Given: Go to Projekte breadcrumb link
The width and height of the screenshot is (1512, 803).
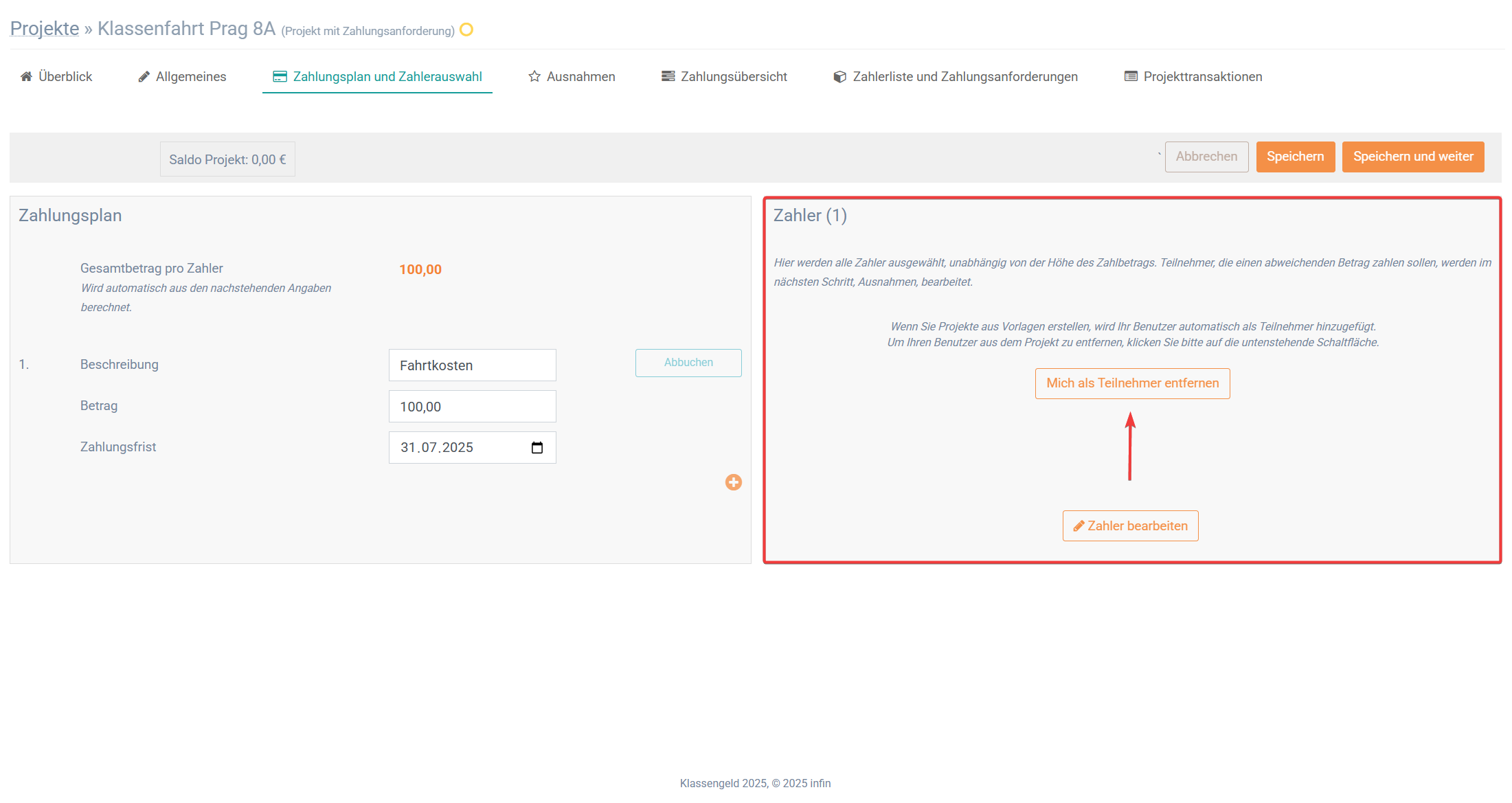Looking at the screenshot, I should [45, 29].
